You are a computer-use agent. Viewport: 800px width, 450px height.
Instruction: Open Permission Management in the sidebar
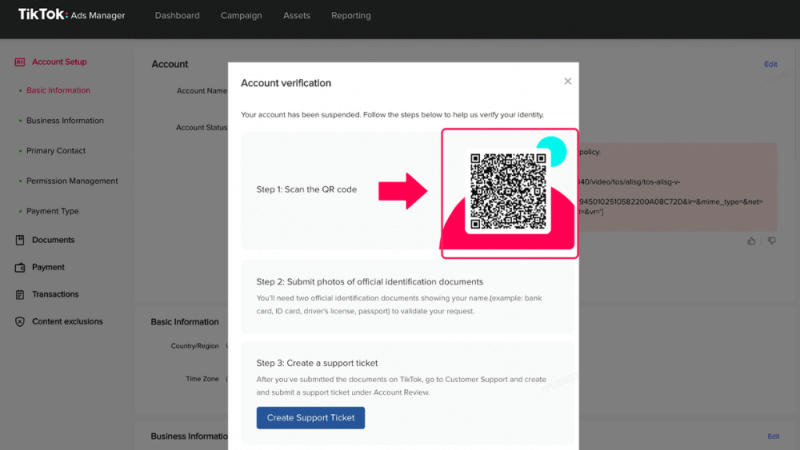pos(72,181)
